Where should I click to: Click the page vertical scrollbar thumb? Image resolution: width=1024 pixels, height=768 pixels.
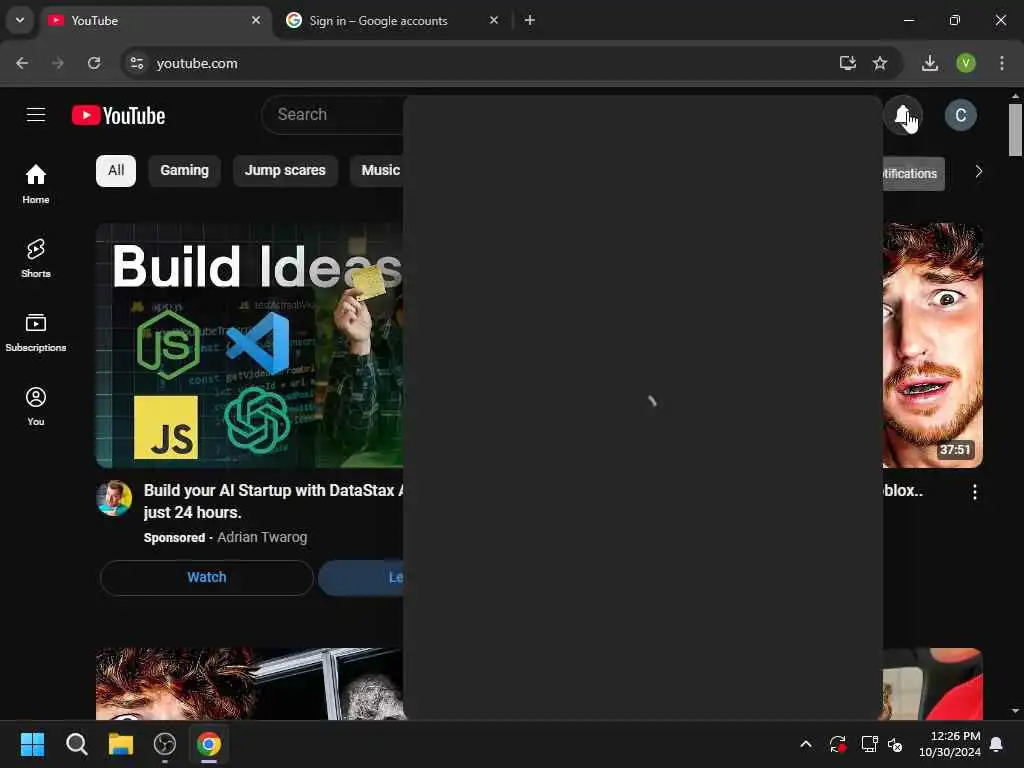(1015, 129)
